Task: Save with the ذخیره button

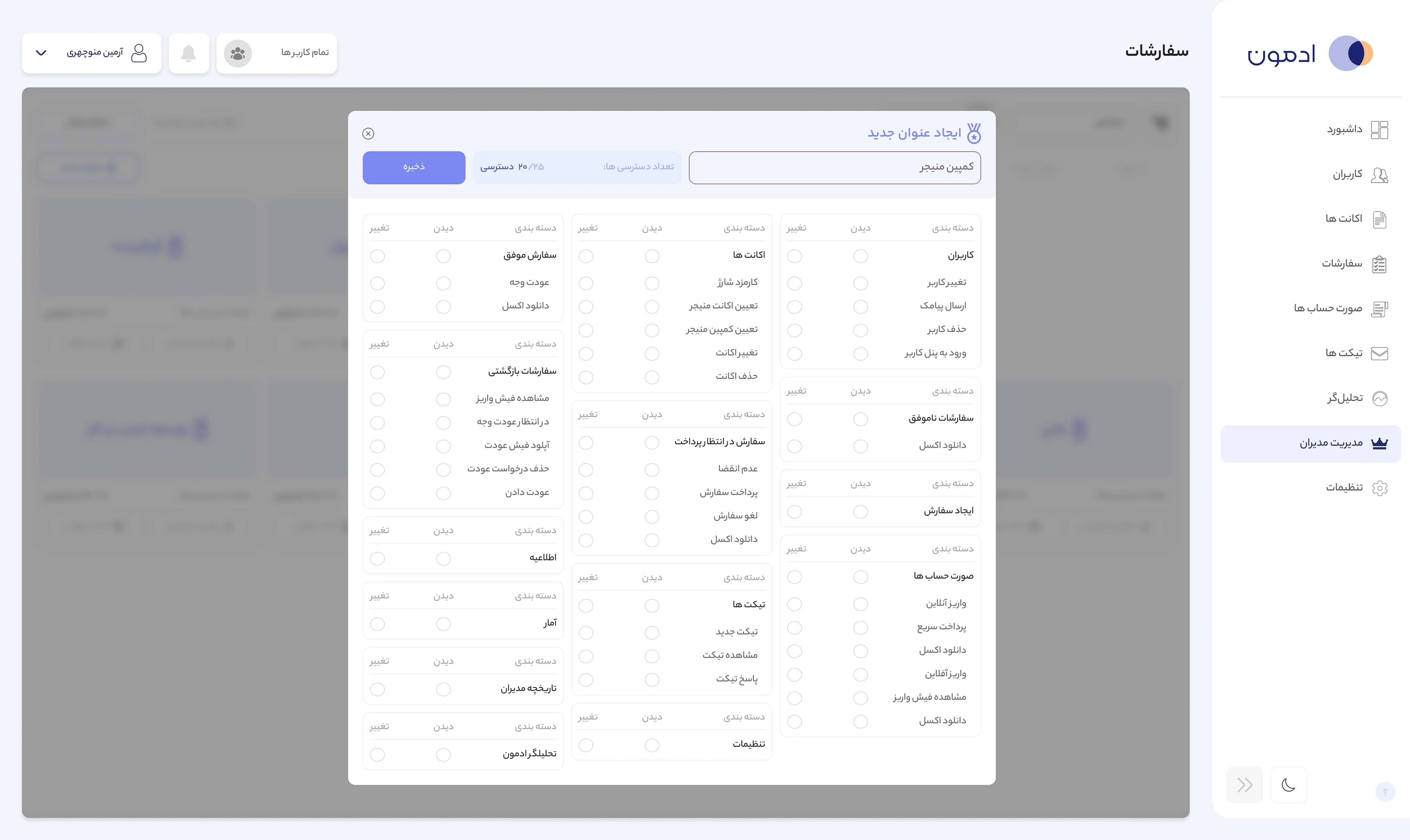Action: tap(414, 168)
